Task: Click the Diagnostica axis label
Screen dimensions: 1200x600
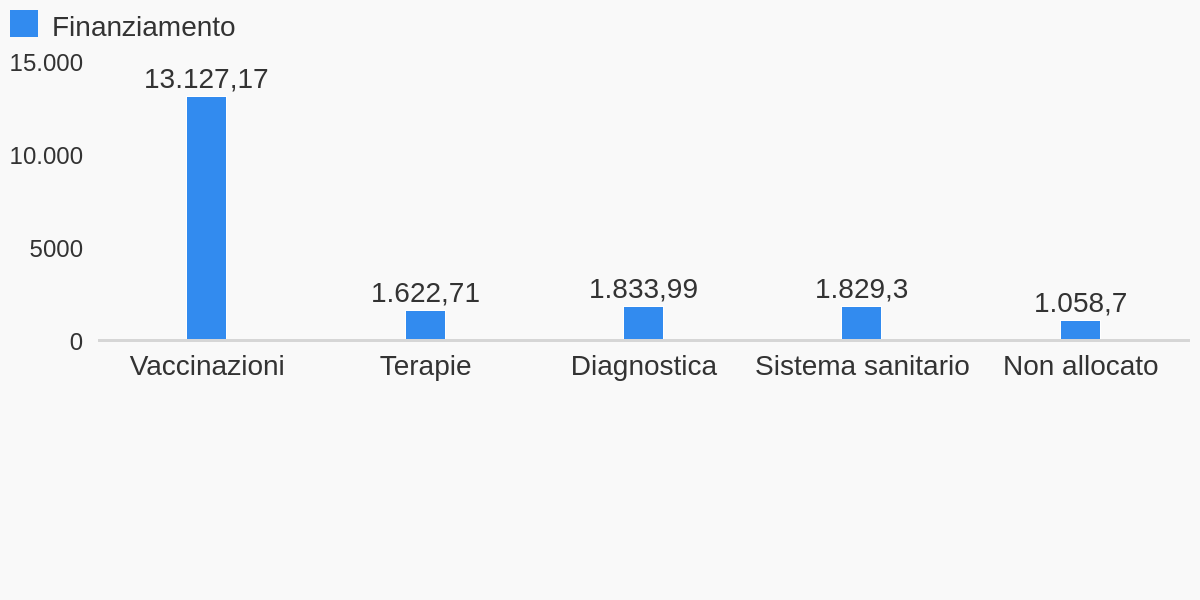Action: click(x=643, y=366)
